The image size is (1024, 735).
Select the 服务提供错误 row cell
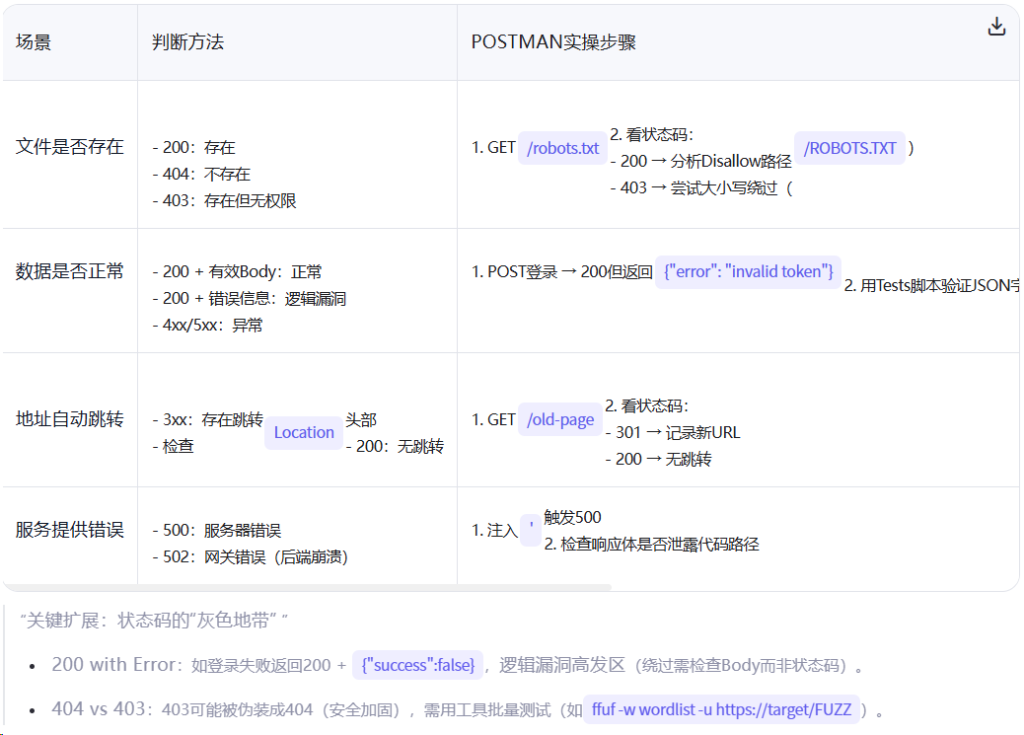click(x=70, y=530)
